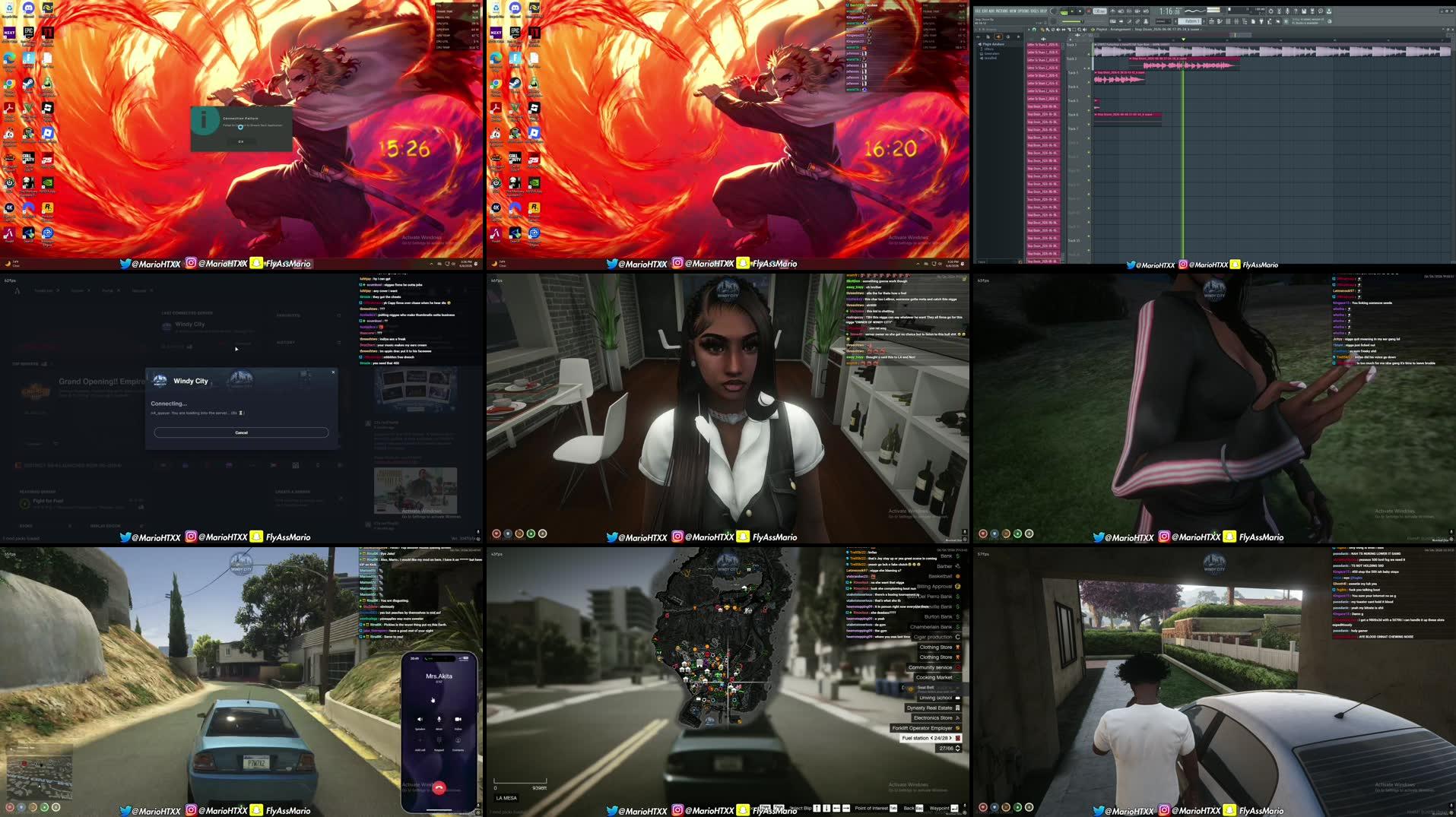Select Burton Bank in the map blip list
The image size is (1456, 817).
click(x=942, y=616)
